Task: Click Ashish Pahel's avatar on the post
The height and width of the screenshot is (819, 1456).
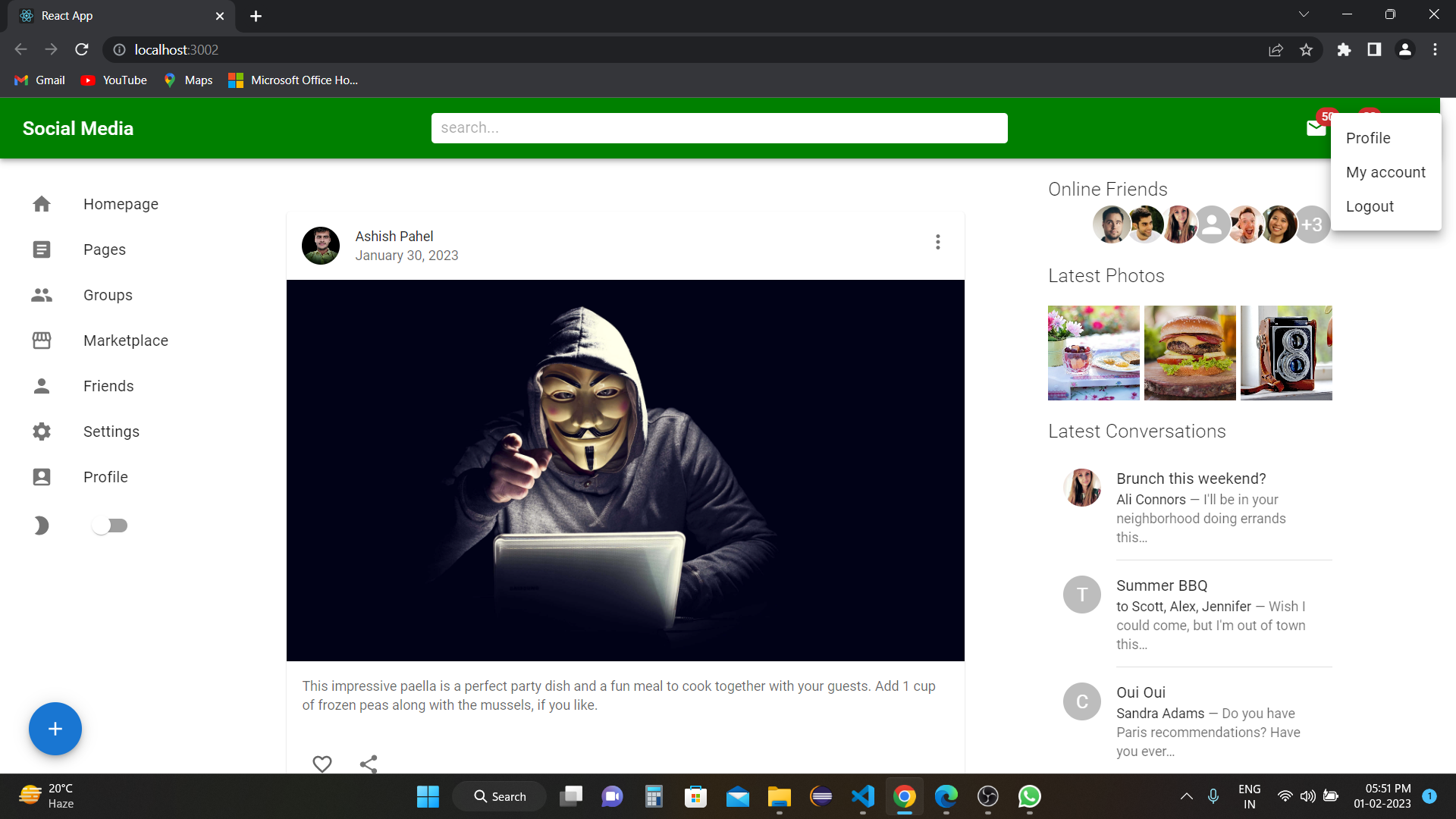Action: pos(321,246)
